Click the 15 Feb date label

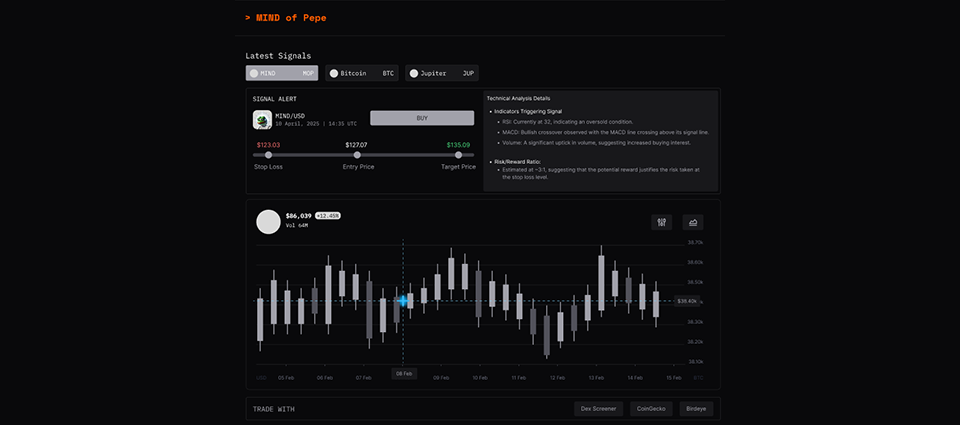click(673, 378)
